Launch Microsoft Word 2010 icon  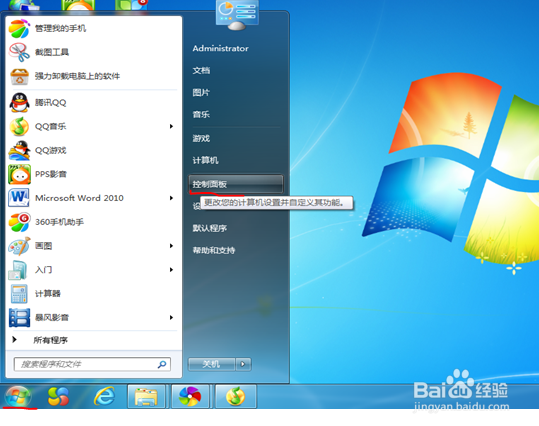tap(19, 198)
